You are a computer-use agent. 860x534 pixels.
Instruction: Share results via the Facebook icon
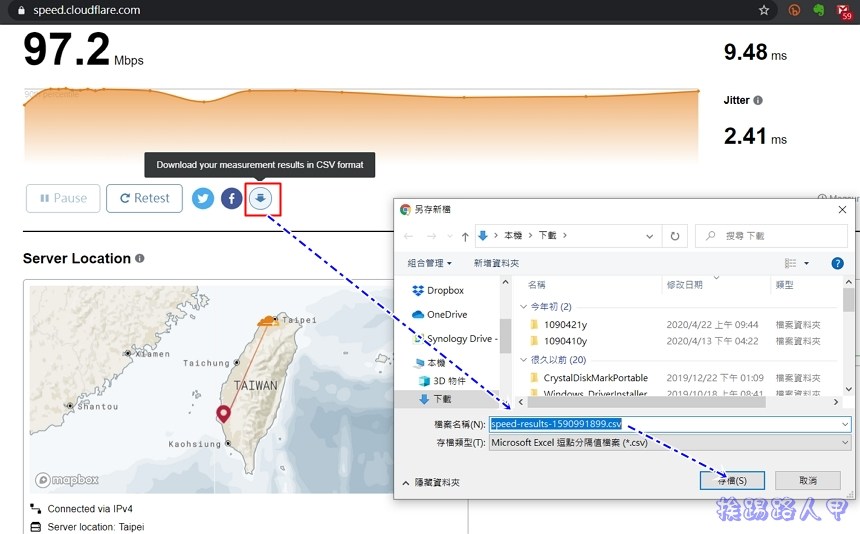click(231, 199)
